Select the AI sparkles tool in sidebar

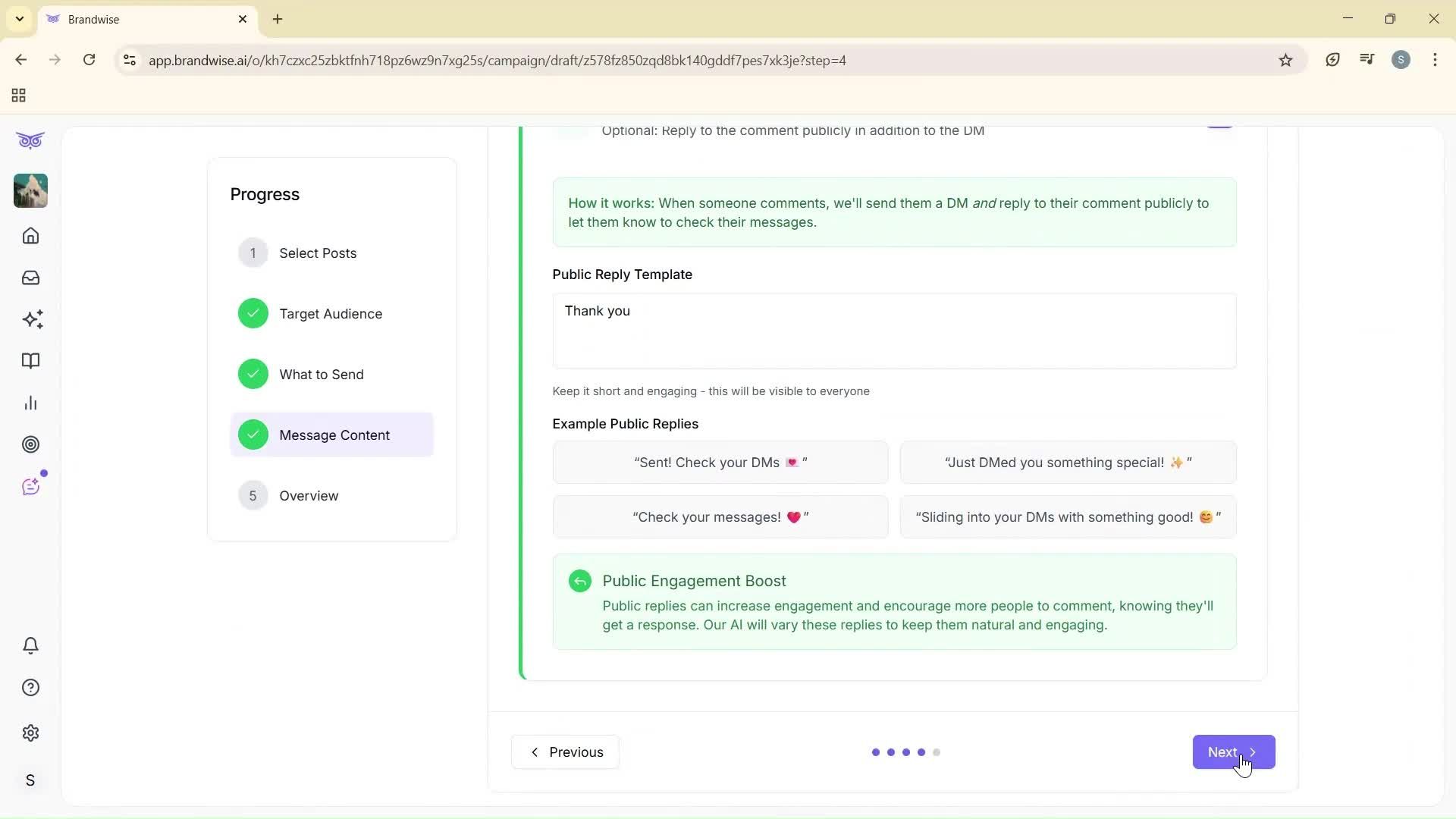tap(32, 319)
